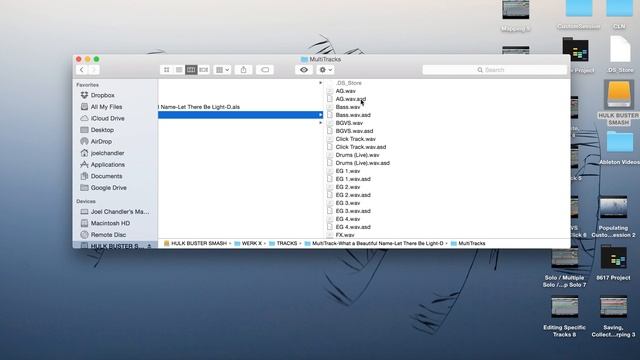
Task: Select the Let There Be Light-D.als file
Action: [x=199, y=107]
